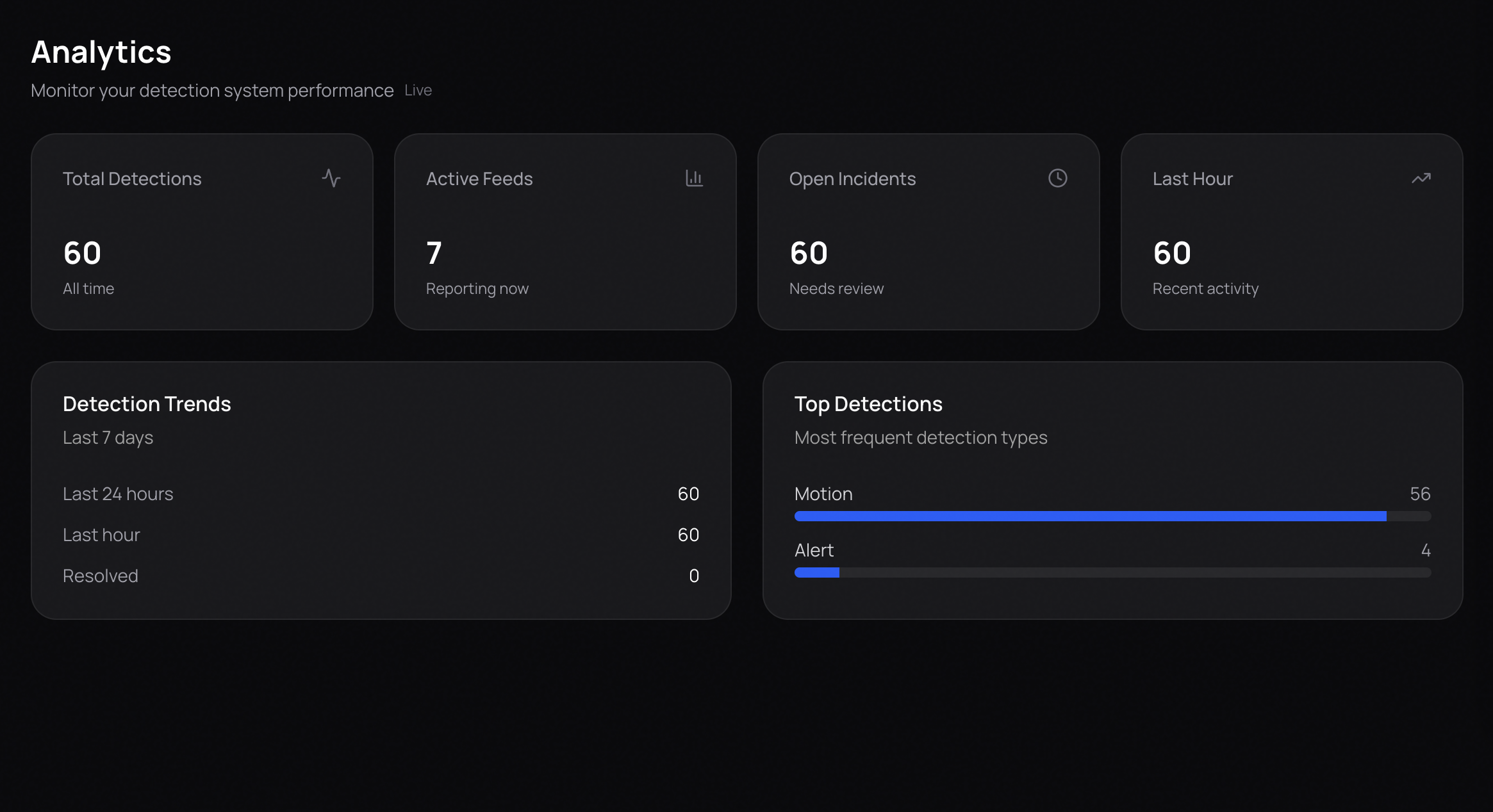Click the clock icon in Open Incidents
This screenshot has height=812, width=1493.
(x=1057, y=178)
